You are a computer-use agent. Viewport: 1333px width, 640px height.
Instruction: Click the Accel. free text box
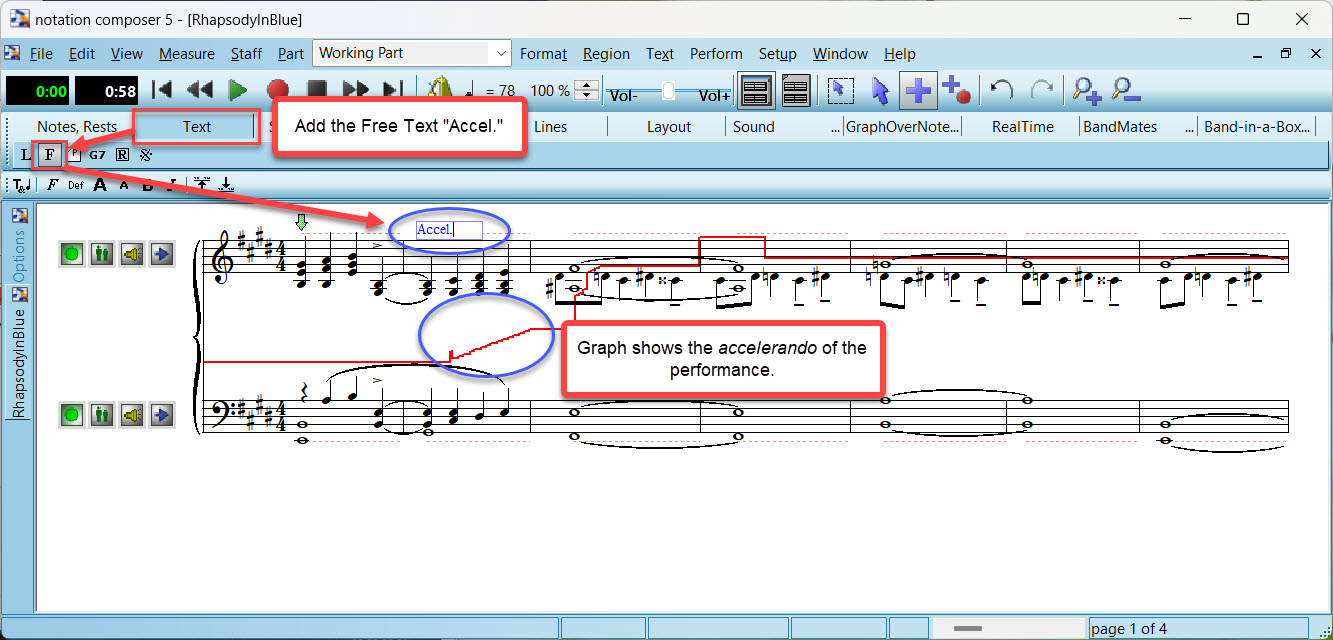[x=449, y=229]
